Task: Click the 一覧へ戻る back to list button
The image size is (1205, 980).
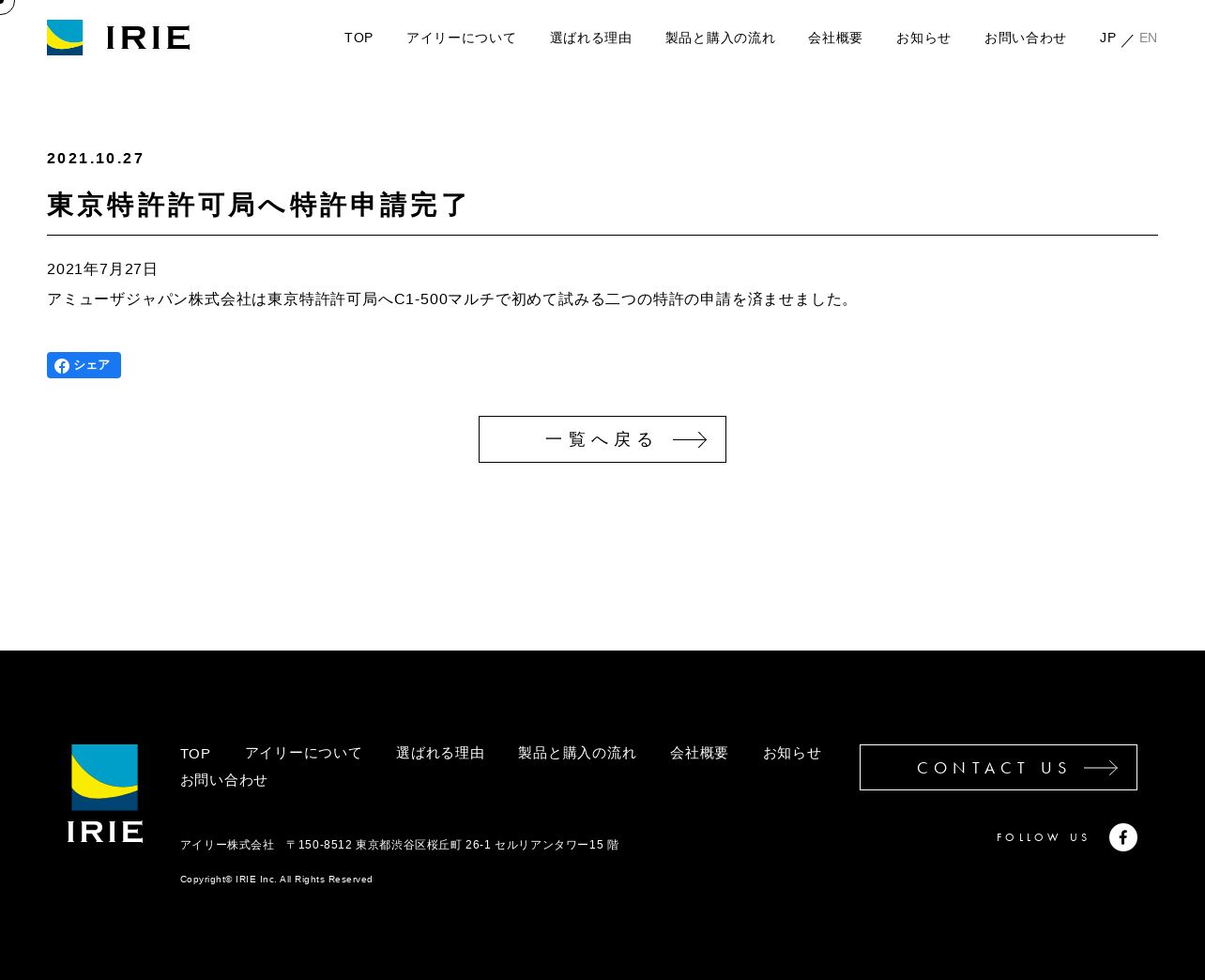Action: click(602, 439)
